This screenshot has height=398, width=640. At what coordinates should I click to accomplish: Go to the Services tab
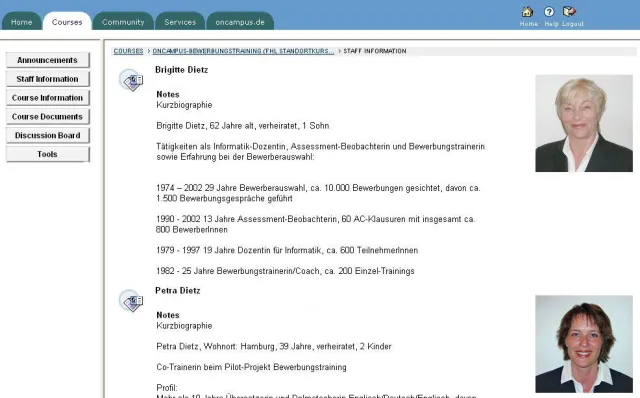(x=180, y=22)
